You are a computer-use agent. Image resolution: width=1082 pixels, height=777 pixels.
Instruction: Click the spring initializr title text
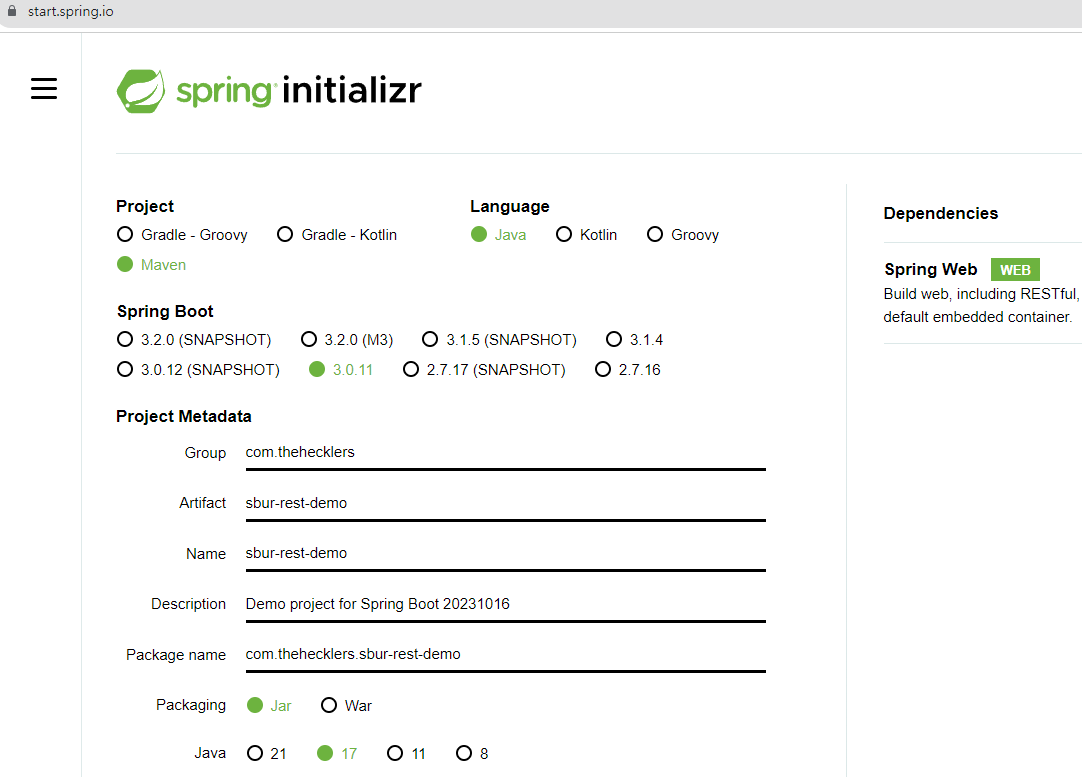pos(299,90)
